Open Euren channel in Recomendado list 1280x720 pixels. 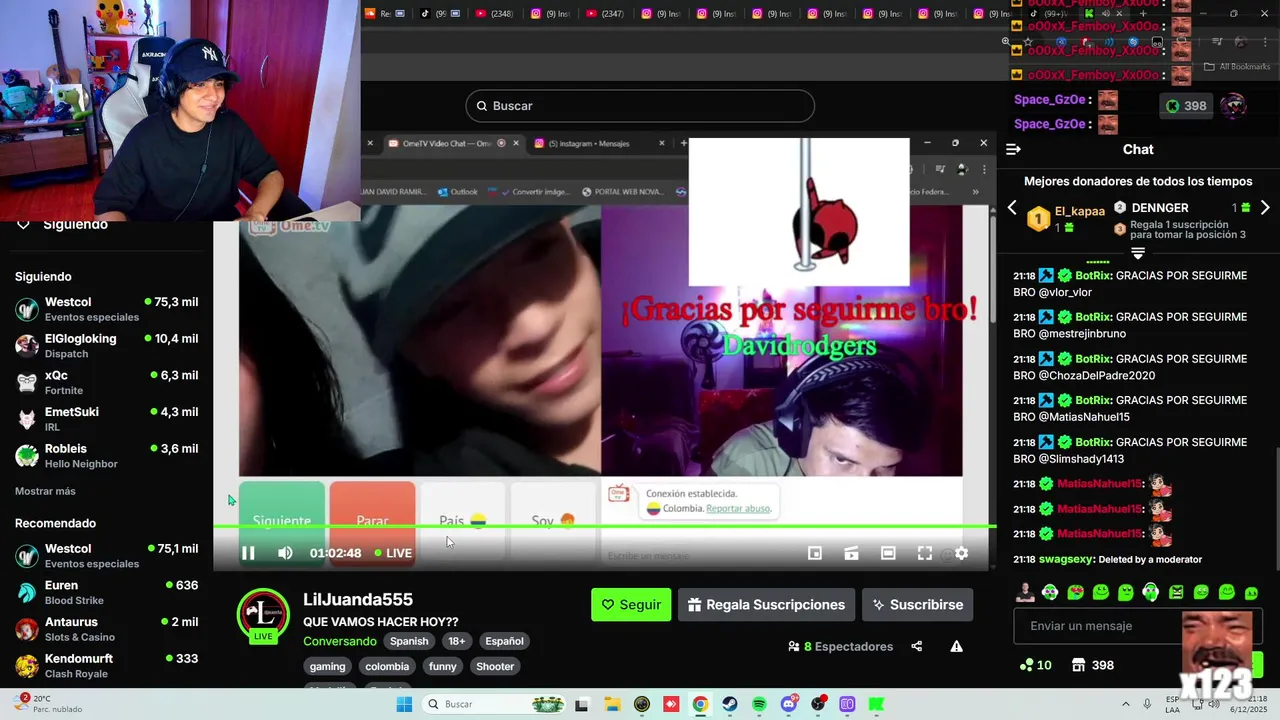(106, 592)
